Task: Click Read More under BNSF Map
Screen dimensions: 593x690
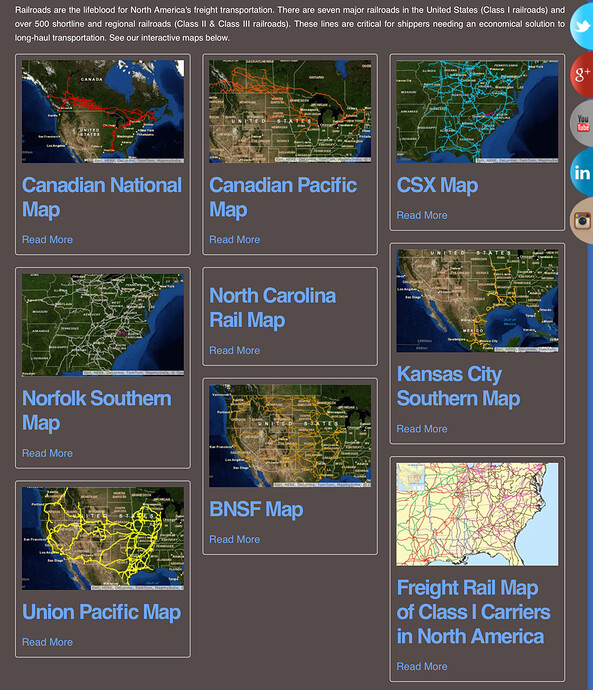Action: [234, 540]
